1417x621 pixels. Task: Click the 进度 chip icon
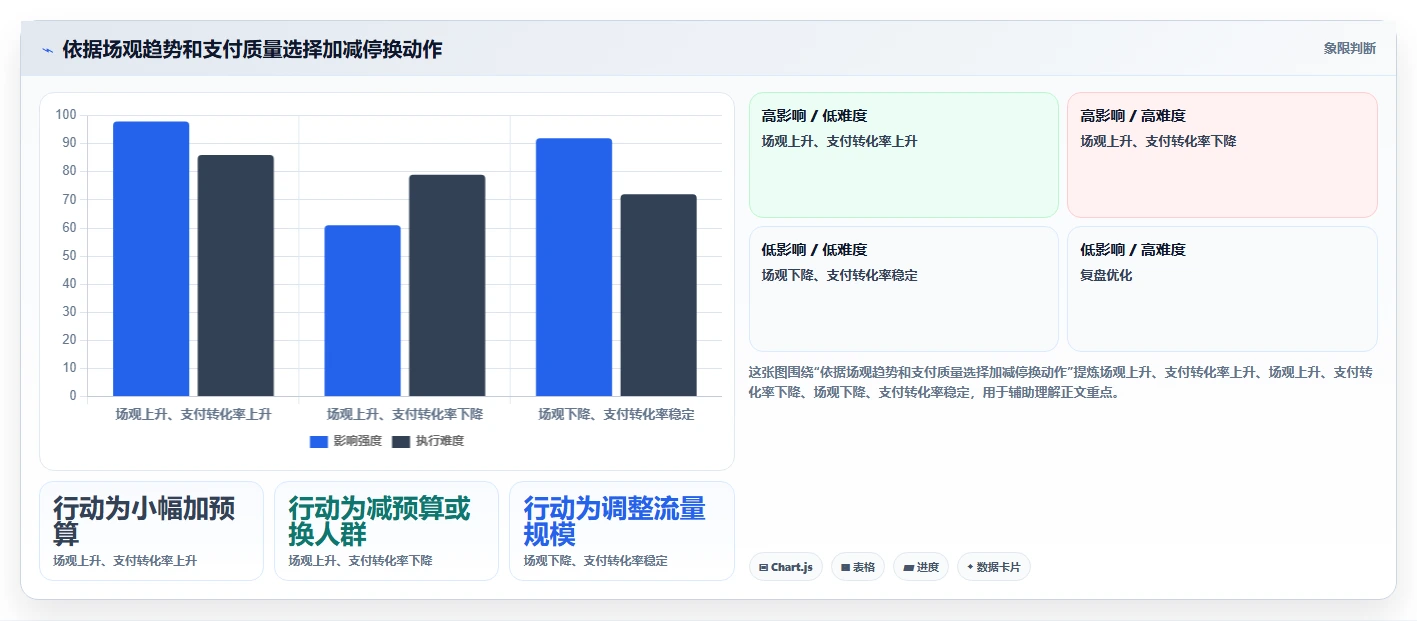pyautogui.click(x=908, y=567)
